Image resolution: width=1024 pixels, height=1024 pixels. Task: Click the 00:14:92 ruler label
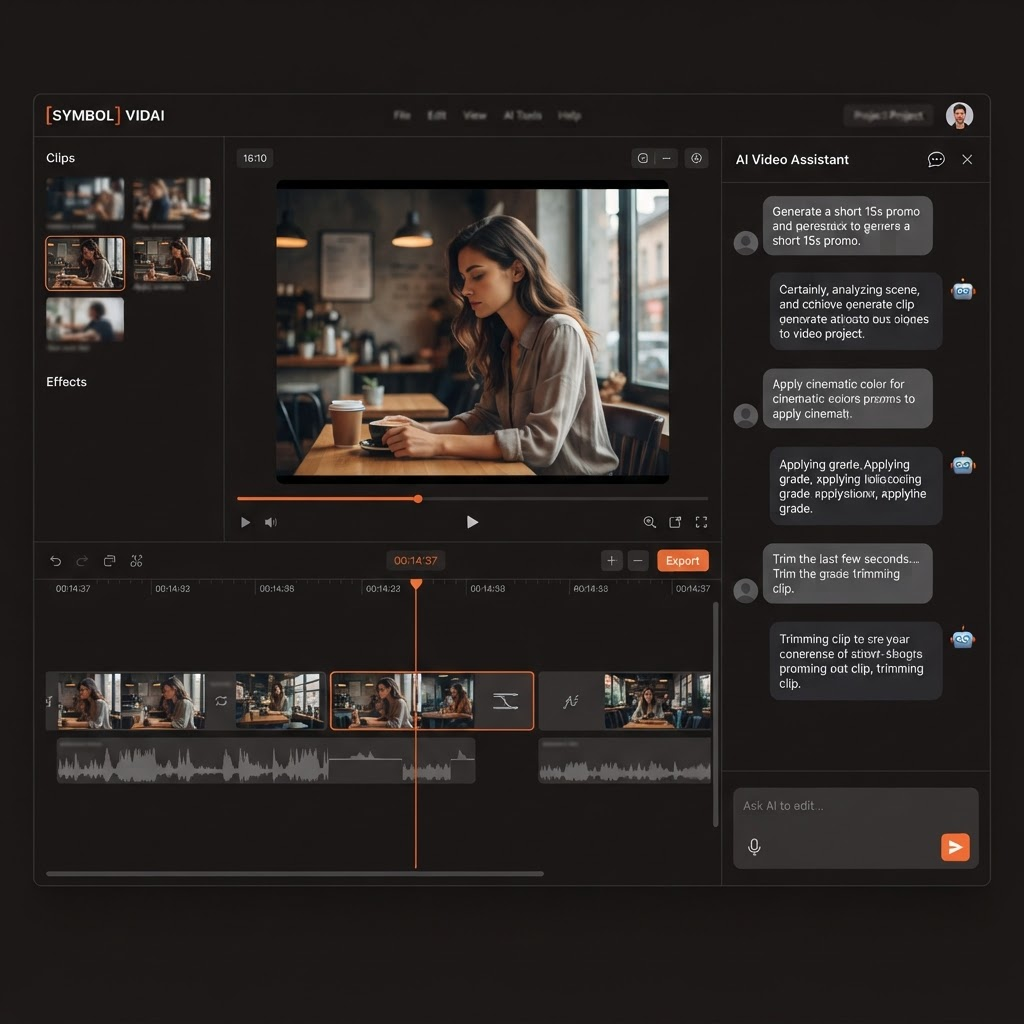(x=172, y=588)
